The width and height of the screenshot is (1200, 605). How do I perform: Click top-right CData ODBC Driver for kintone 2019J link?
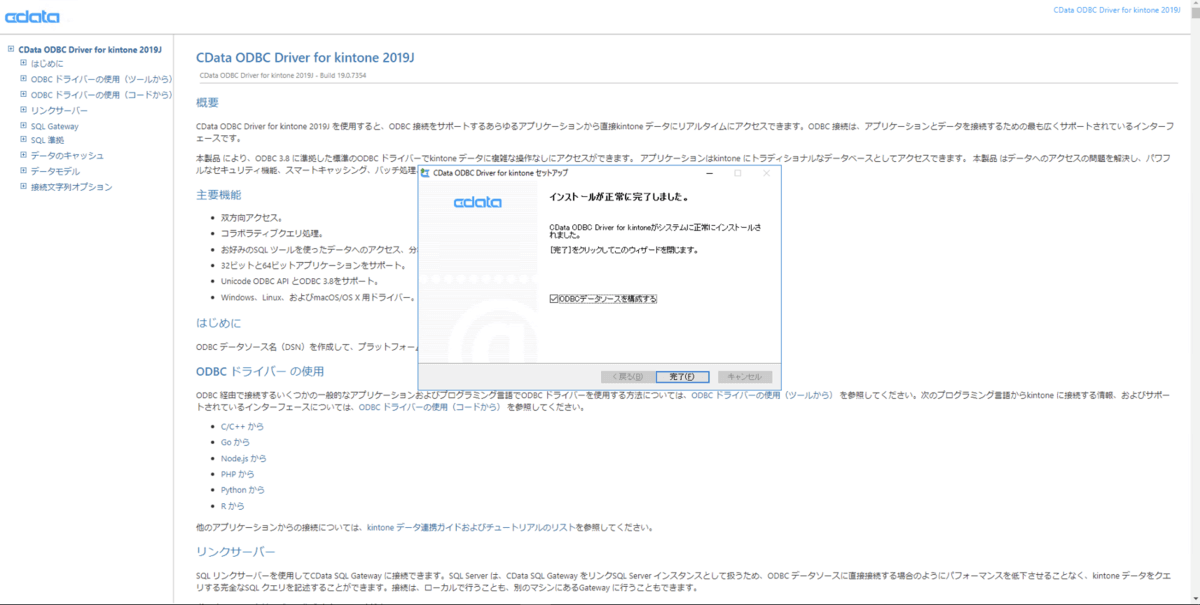point(1124,9)
